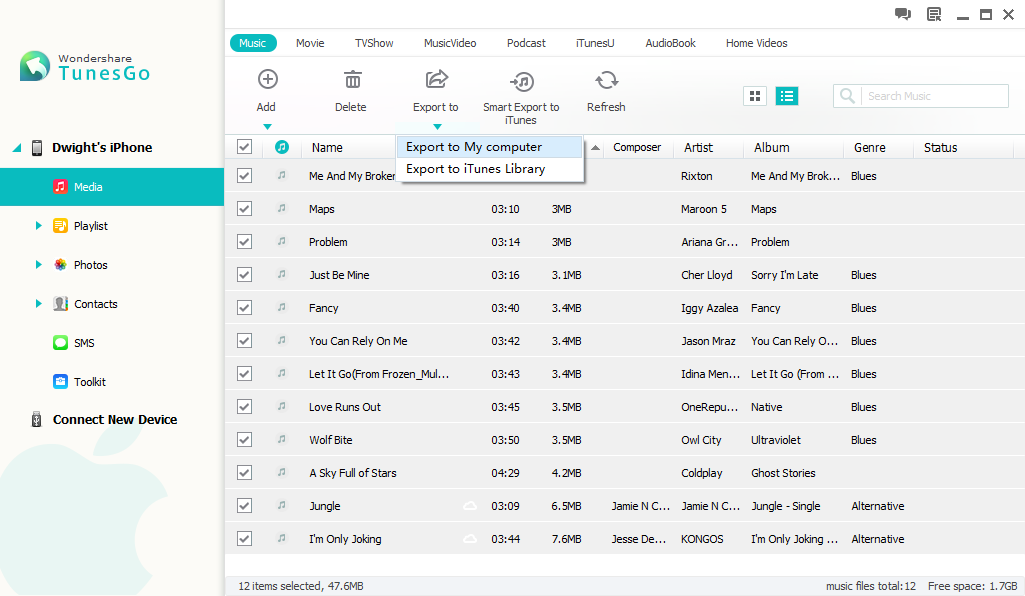Viewport: 1025px width, 596px height.
Task: Open the feedback chat icon
Action: [903, 14]
